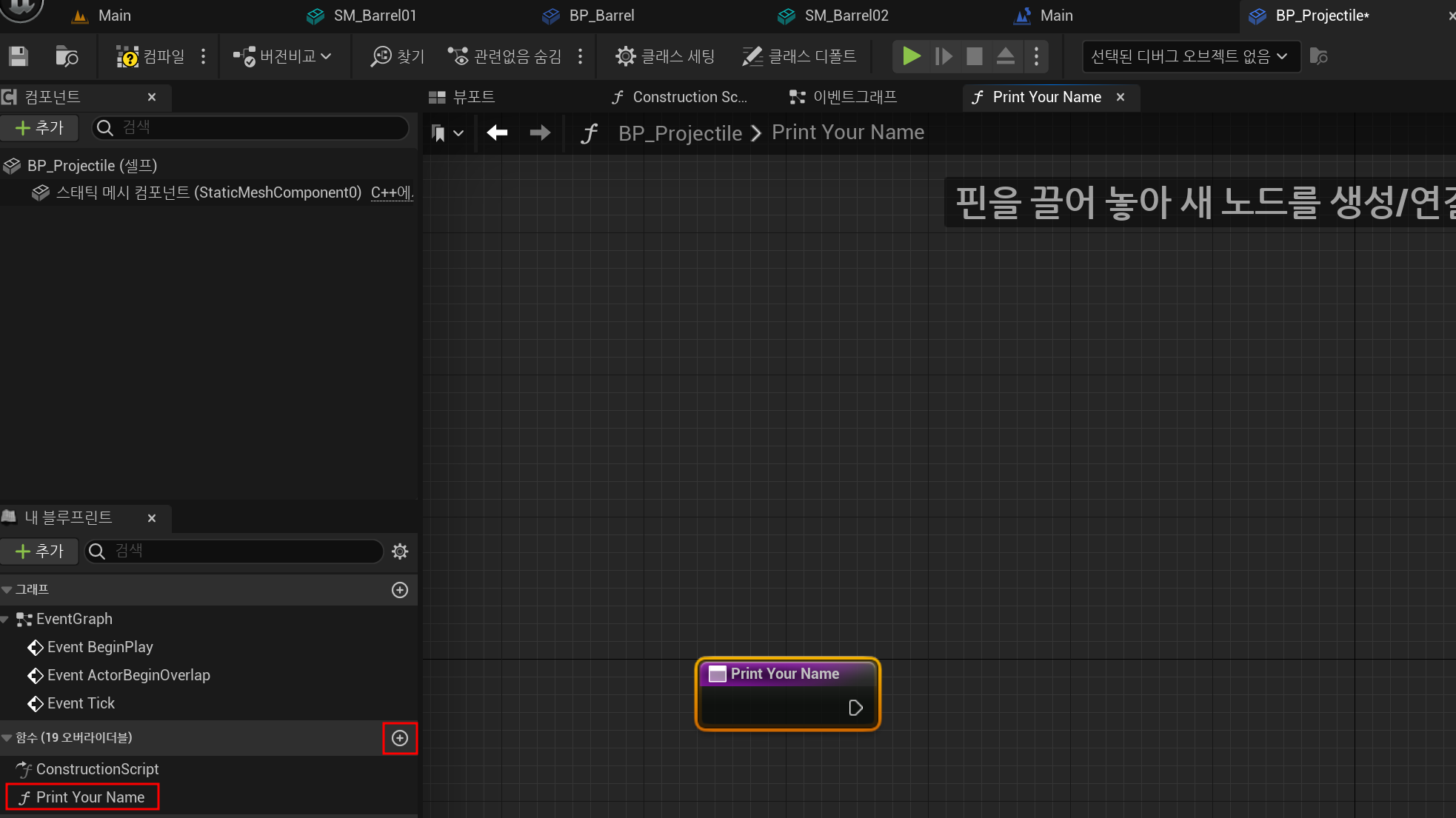This screenshot has height=818, width=1456.
Task: Click the Stop simulation square icon
Action: 975,56
